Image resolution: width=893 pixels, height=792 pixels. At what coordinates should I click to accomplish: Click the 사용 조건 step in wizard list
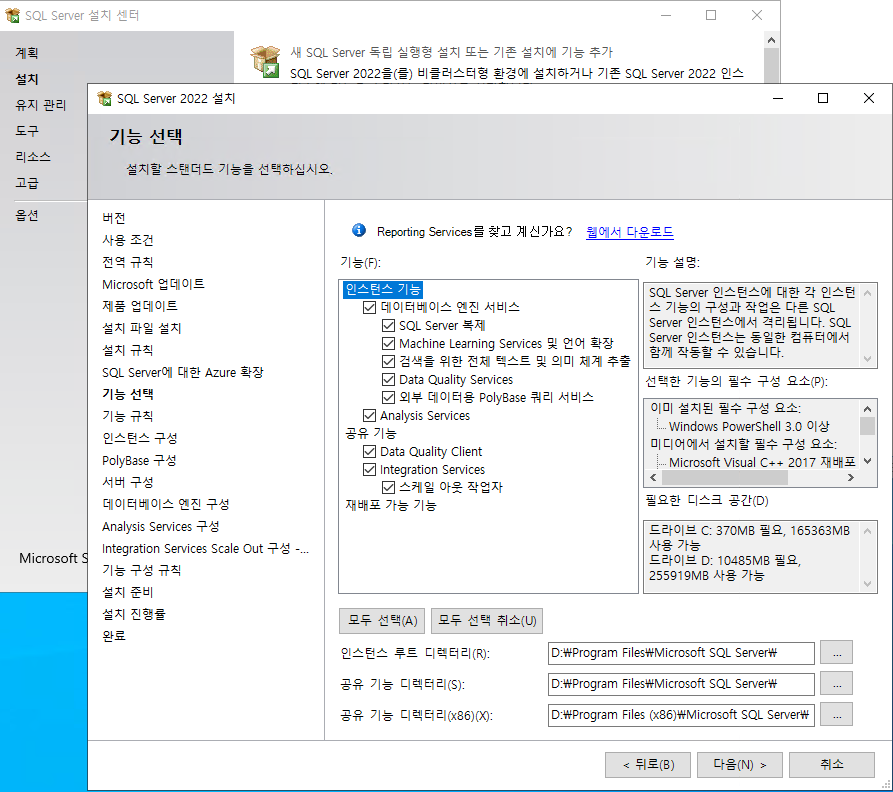pyautogui.click(x=128, y=240)
